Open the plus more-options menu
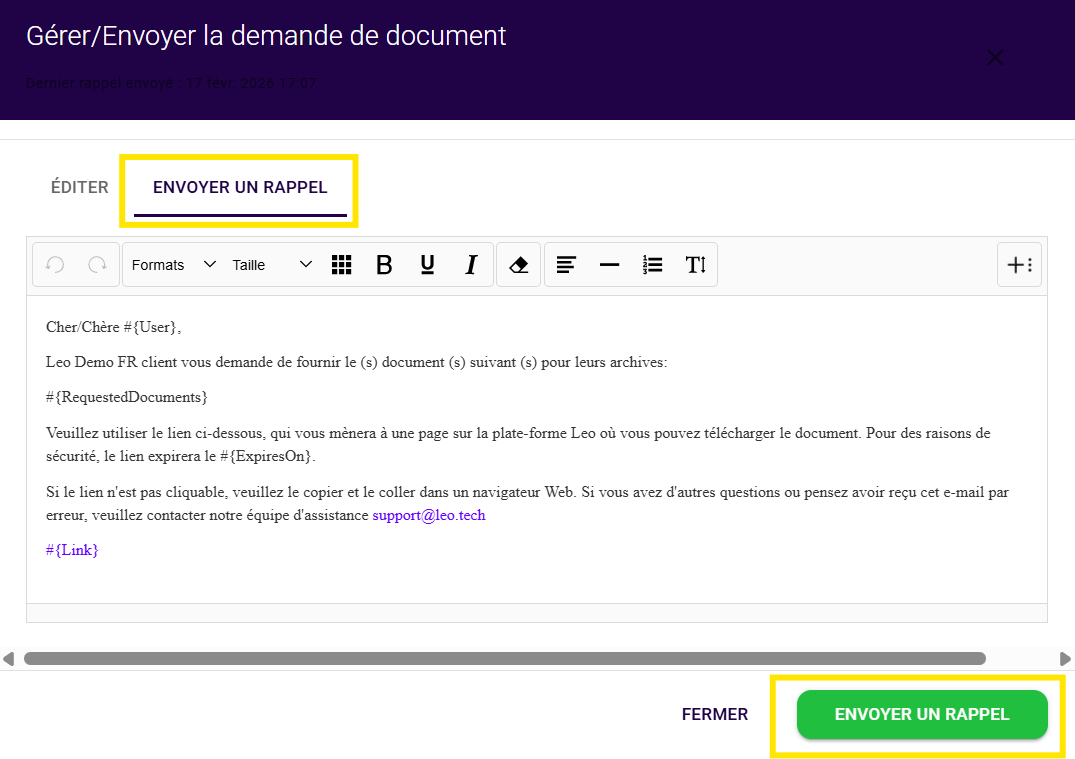The height and width of the screenshot is (759, 1075). tap(1019, 265)
